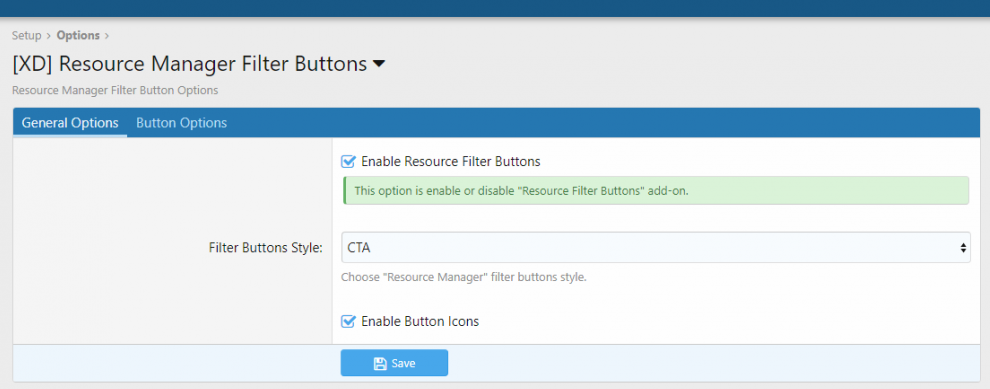990x389 pixels.
Task: Open the Options breadcrumb link
Action: [x=78, y=35]
